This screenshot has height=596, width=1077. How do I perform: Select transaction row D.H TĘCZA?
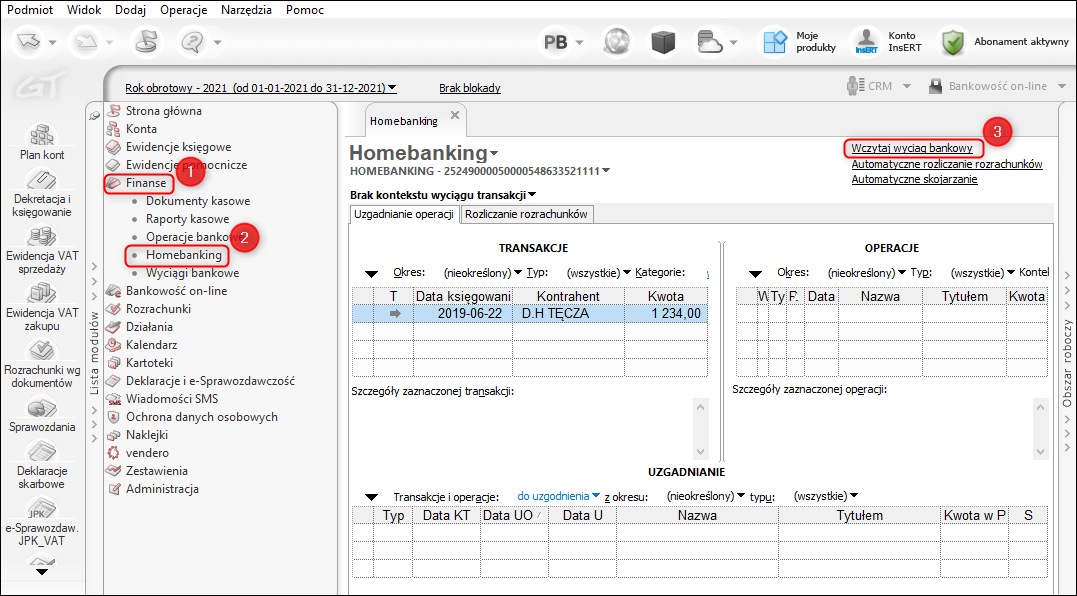[x=530, y=314]
